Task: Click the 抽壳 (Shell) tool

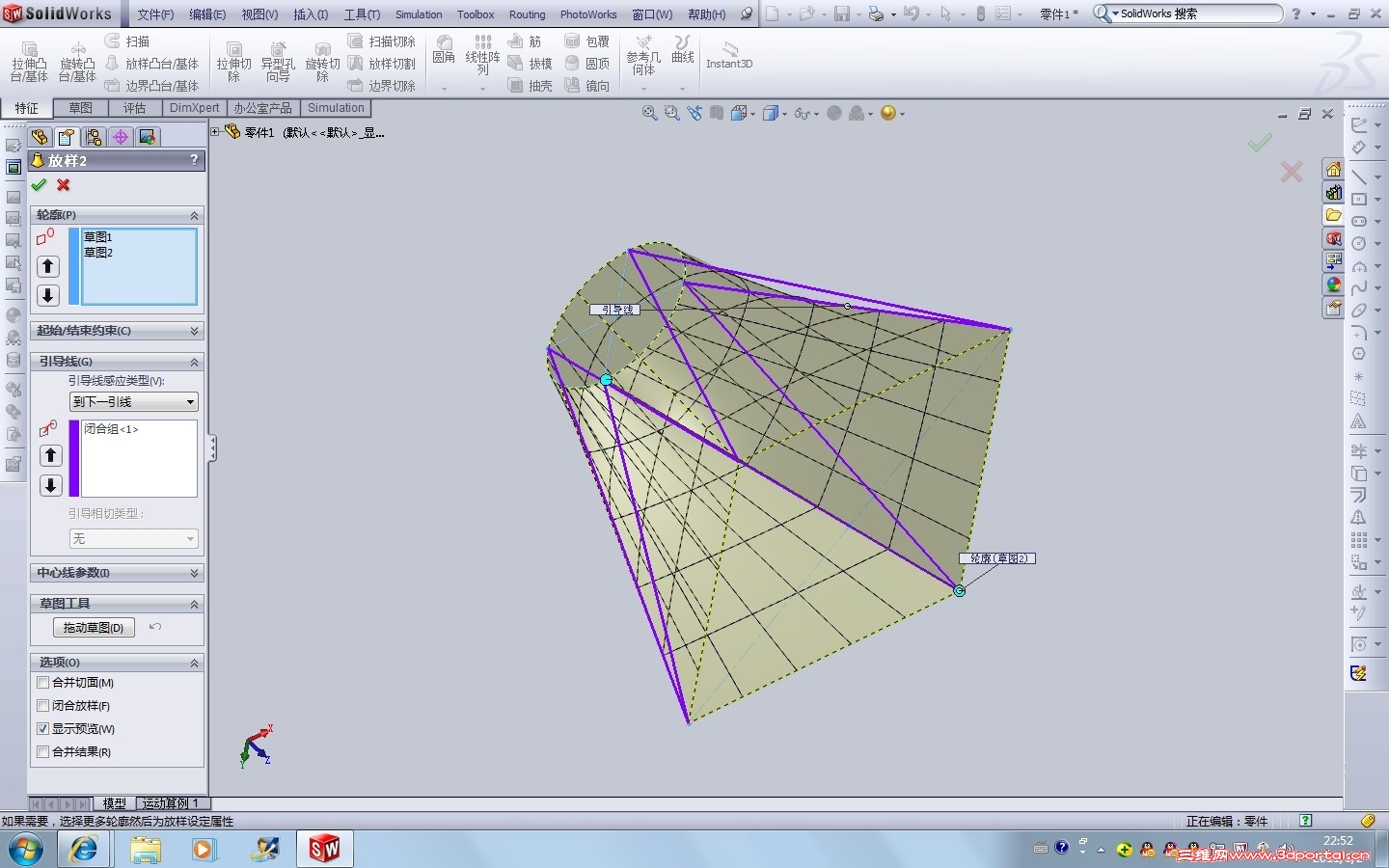Action: [531, 86]
